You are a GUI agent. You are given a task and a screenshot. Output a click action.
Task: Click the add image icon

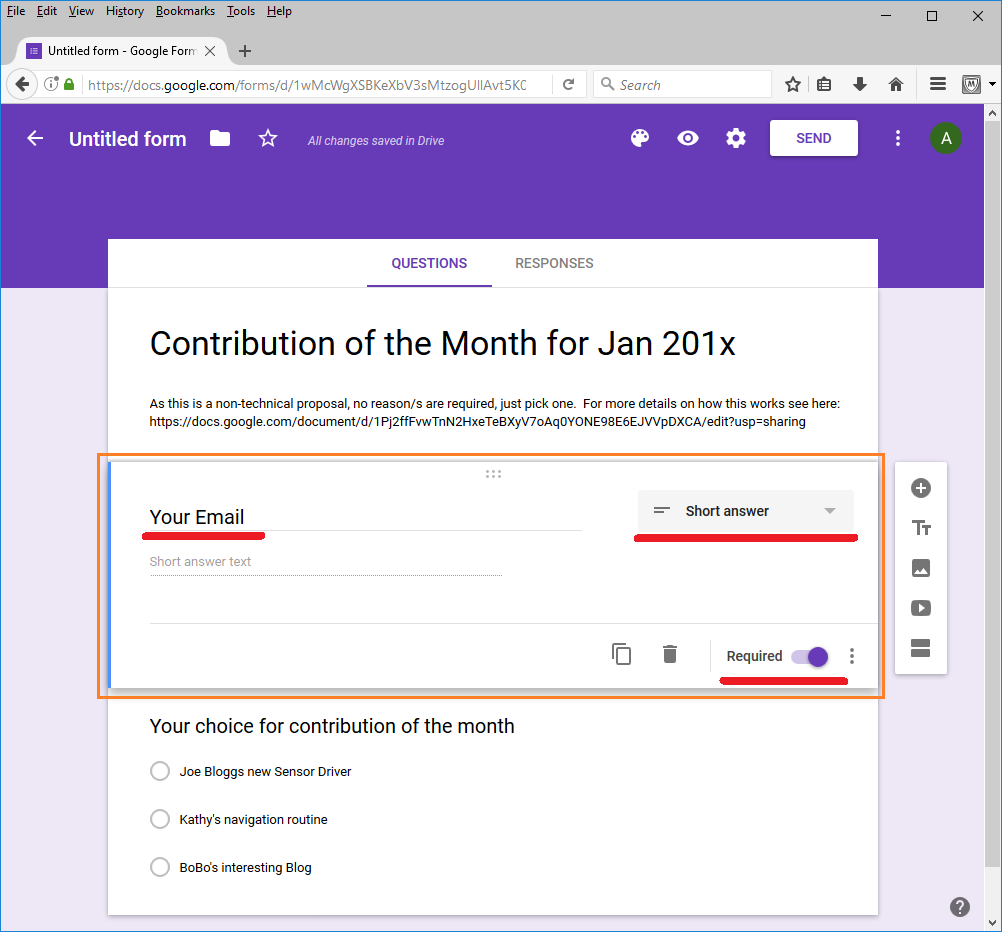(x=921, y=568)
